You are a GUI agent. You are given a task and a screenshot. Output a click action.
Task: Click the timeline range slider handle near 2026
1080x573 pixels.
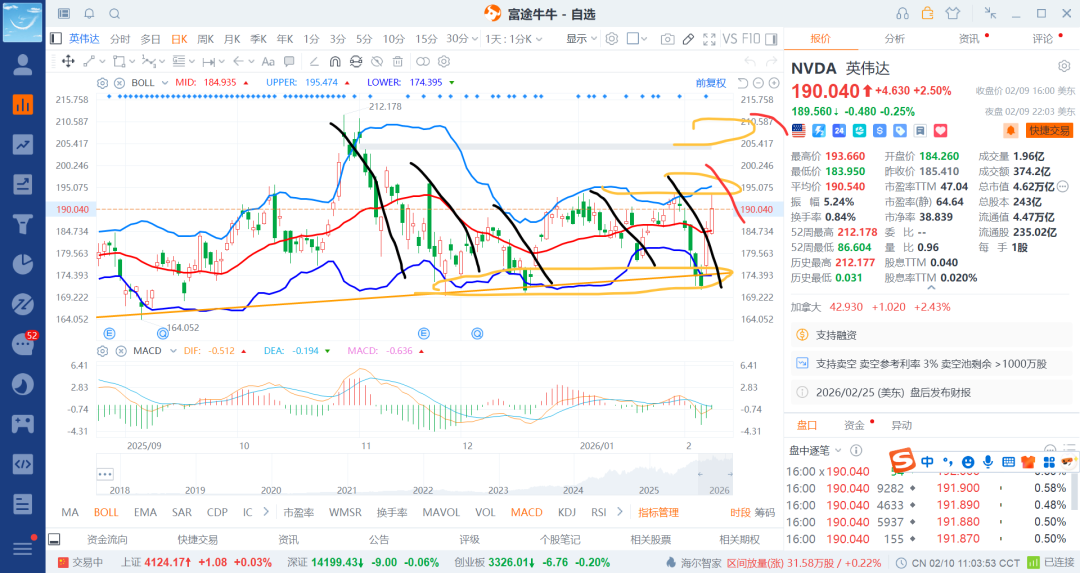[x=700, y=474]
